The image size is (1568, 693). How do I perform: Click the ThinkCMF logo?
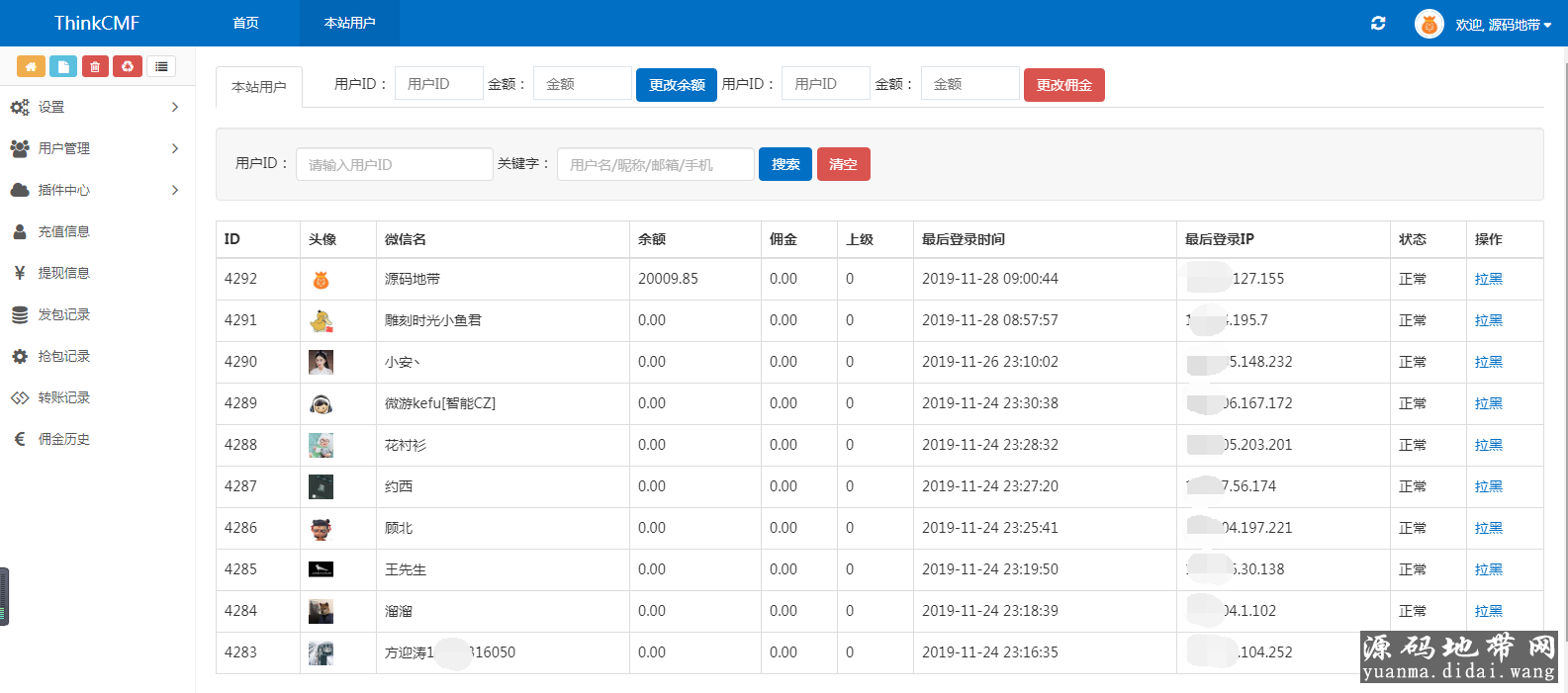(x=97, y=23)
